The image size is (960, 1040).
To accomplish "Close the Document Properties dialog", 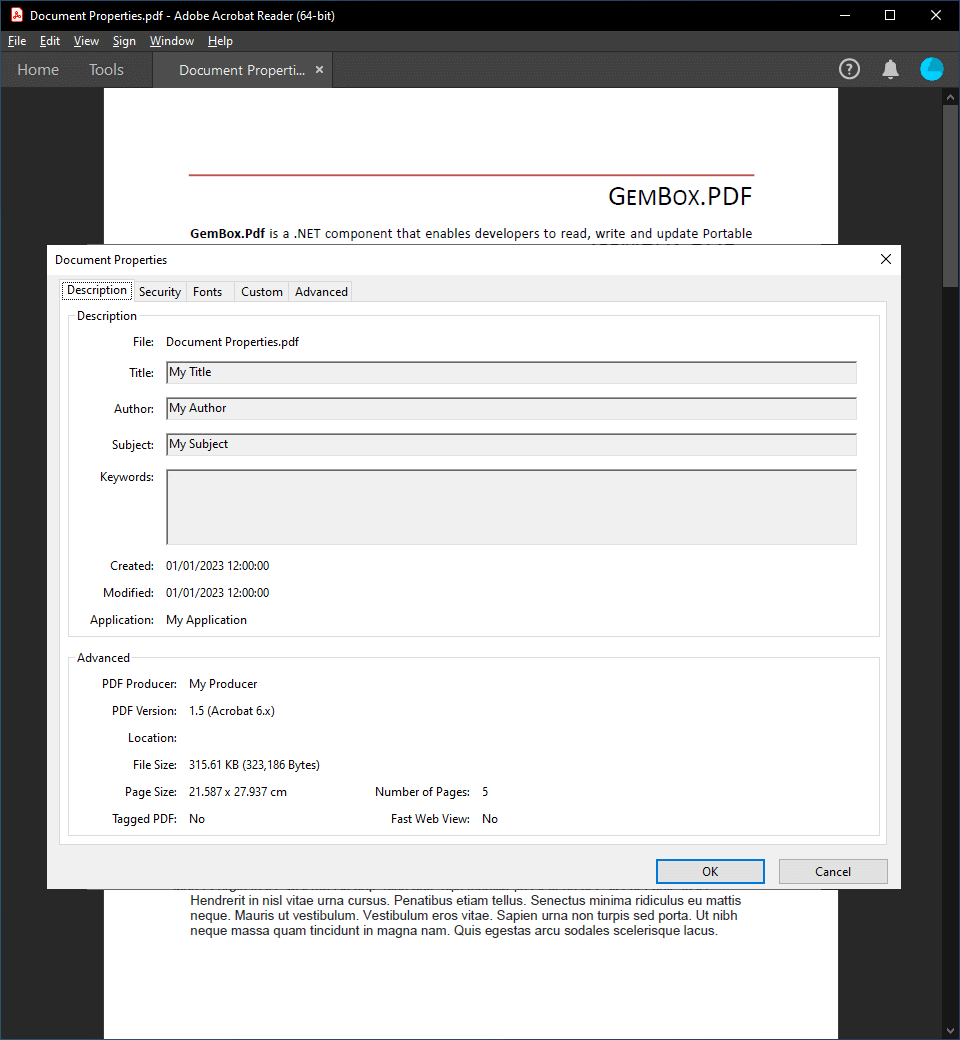I will click(x=885, y=259).
